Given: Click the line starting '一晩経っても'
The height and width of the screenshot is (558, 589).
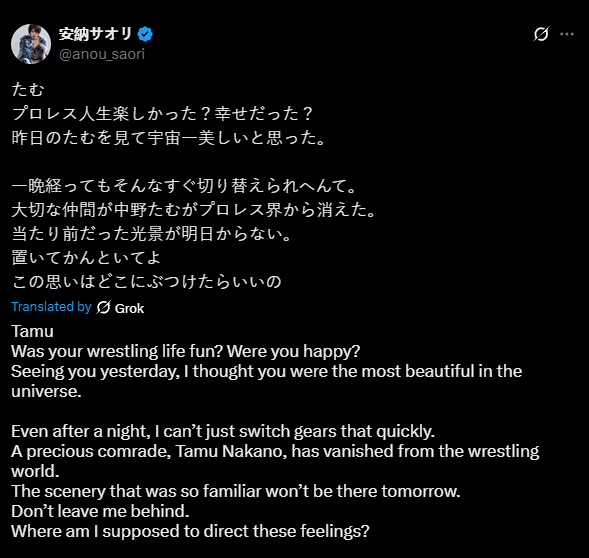Looking at the screenshot, I should pos(184,186).
